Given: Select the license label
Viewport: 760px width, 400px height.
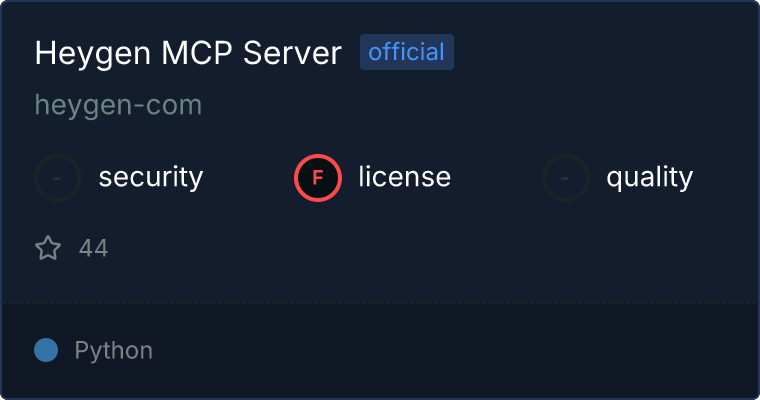Looking at the screenshot, I should [405, 176].
